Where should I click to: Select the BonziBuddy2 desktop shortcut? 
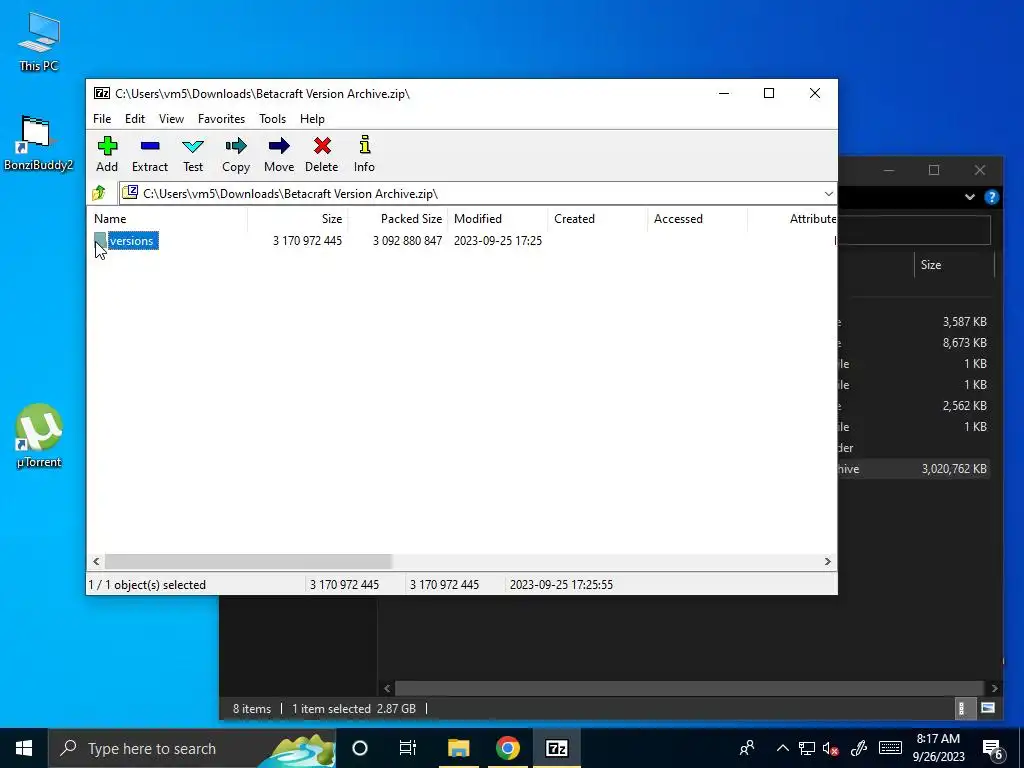tap(39, 143)
